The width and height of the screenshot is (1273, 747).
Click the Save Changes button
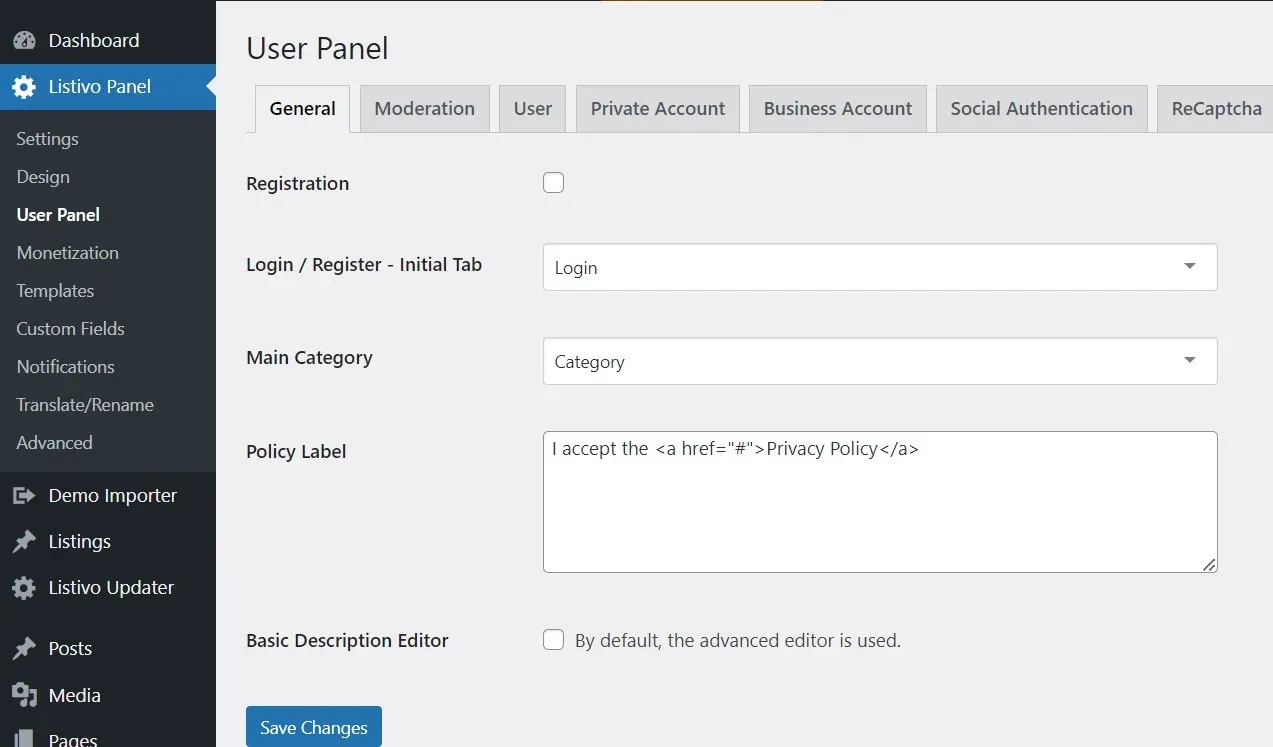(x=314, y=727)
